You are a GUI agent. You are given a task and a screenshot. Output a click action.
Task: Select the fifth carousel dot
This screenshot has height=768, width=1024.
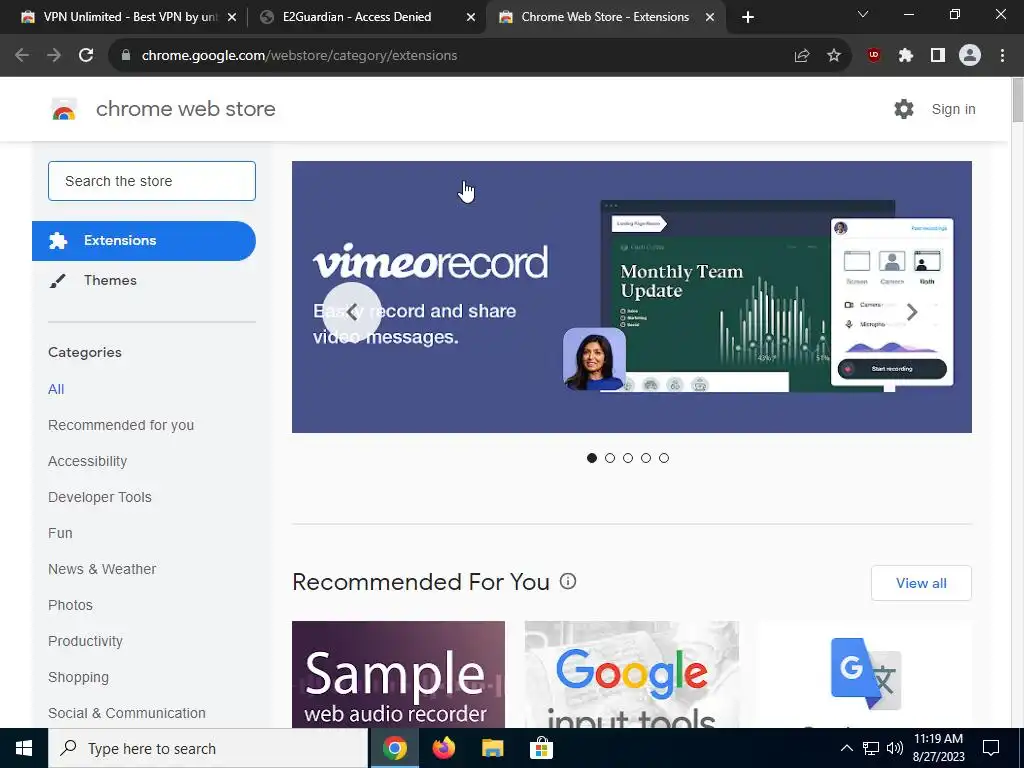point(664,458)
